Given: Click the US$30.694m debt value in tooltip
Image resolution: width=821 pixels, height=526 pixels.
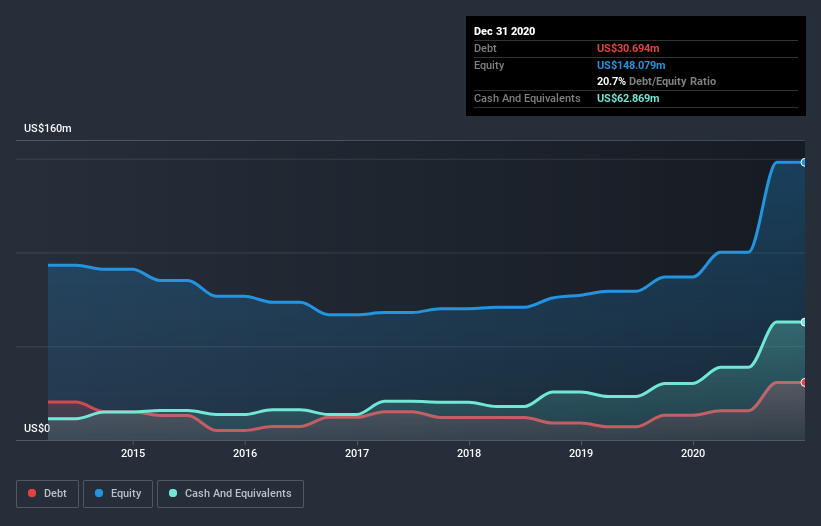Looking at the screenshot, I should (x=628, y=48).
